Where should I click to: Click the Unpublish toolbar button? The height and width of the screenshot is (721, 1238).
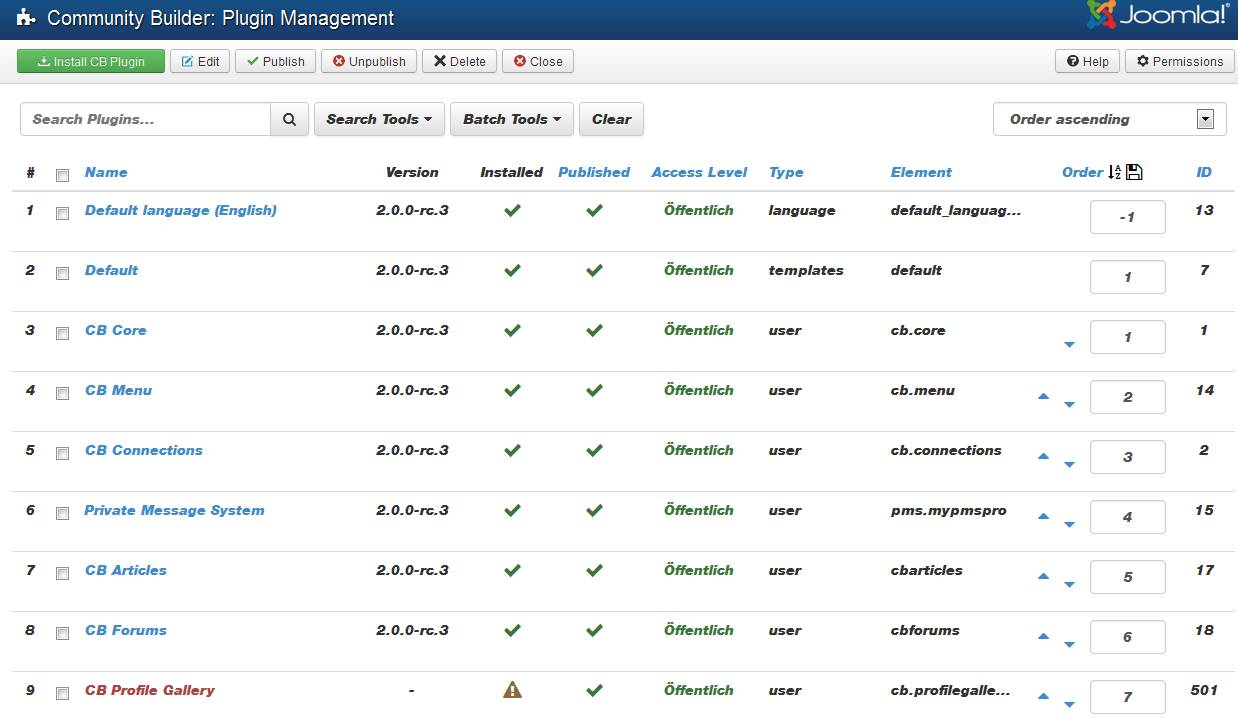(x=369, y=61)
